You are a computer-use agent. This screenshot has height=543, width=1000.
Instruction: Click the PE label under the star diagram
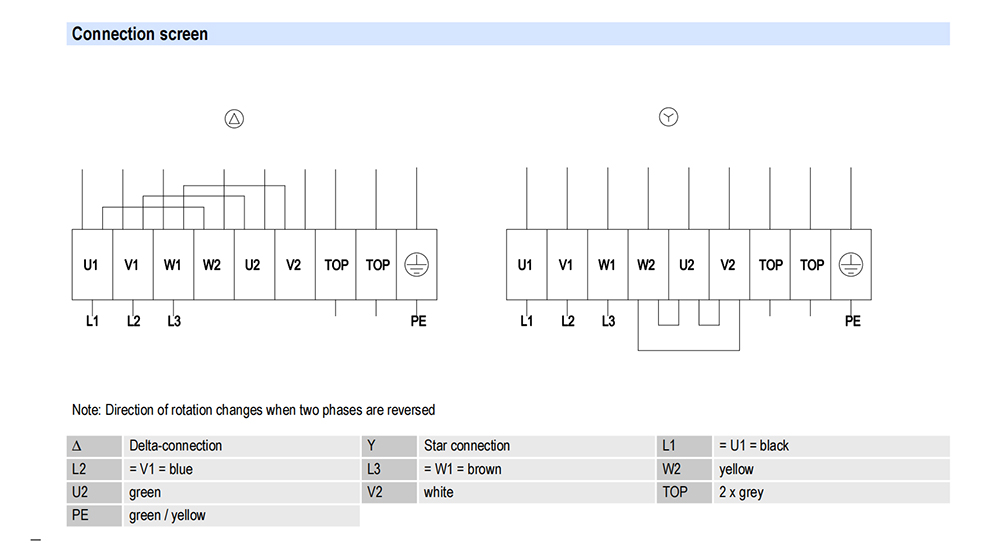click(852, 321)
